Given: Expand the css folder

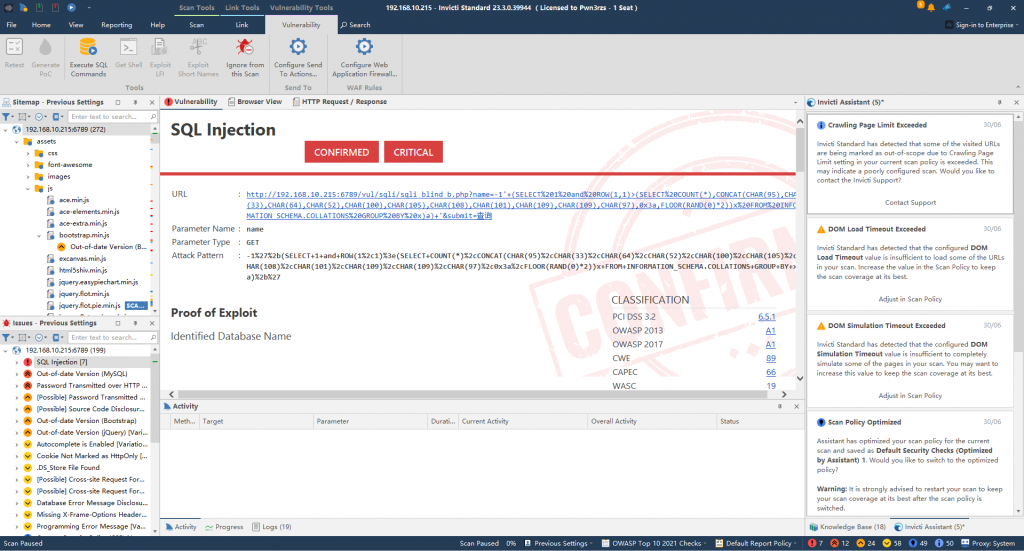Looking at the screenshot, I should pyautogui.click(x=28, y=153).
